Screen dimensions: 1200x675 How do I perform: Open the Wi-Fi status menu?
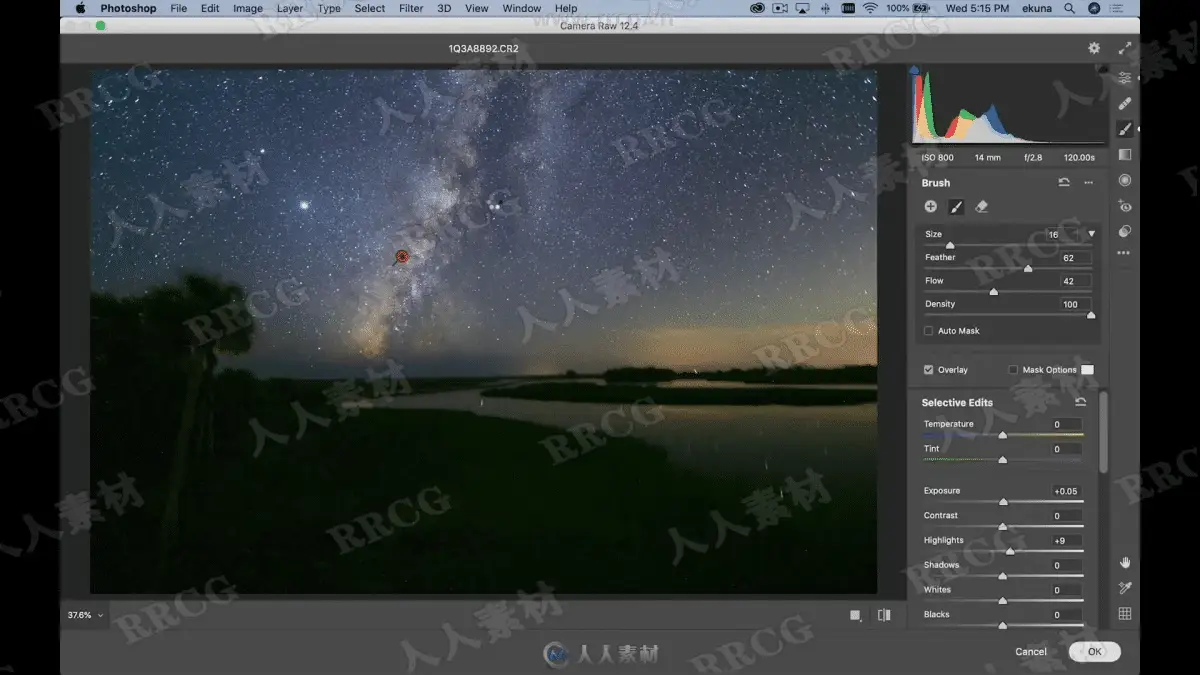point(870,8)
